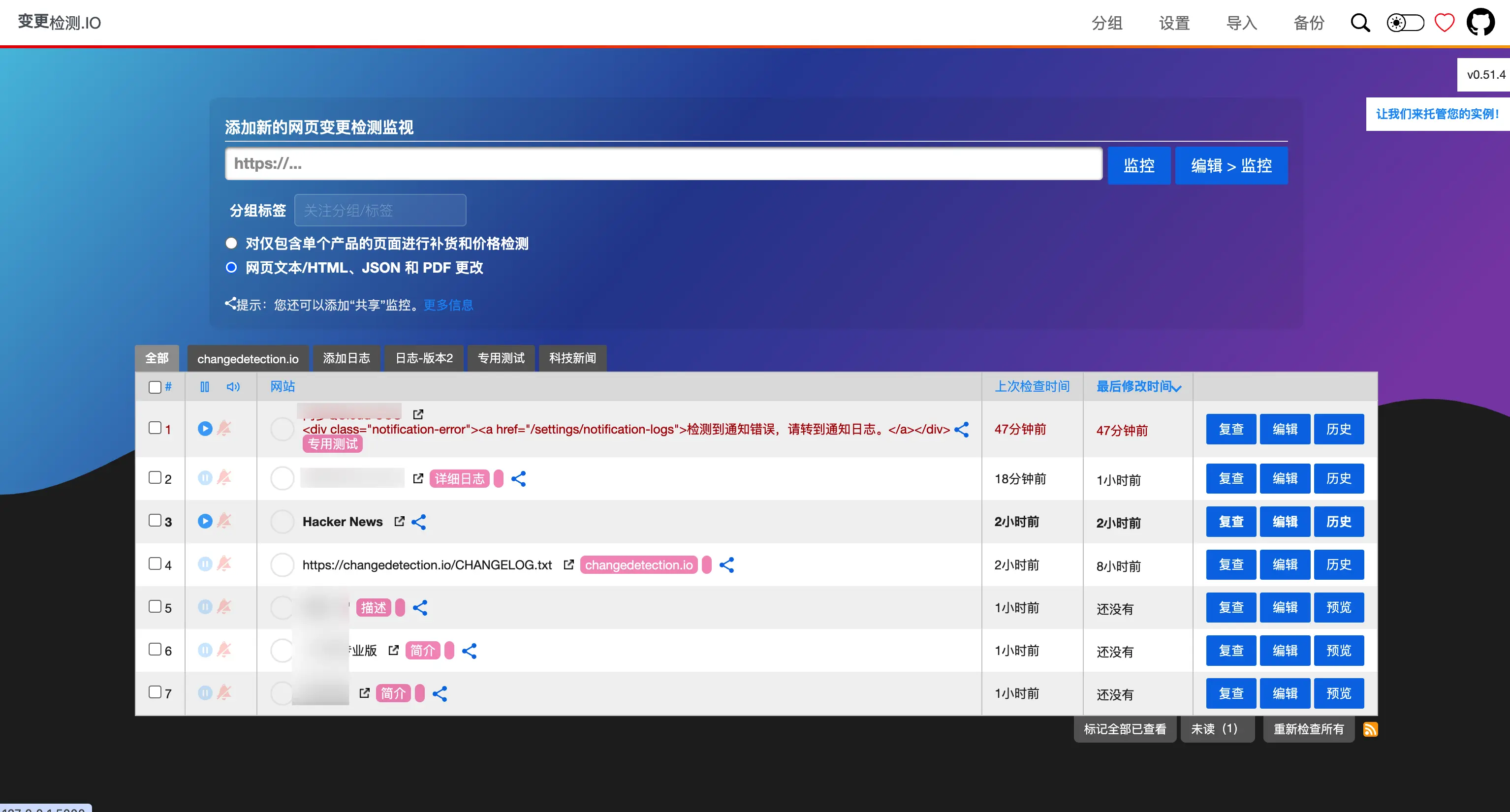The height and width of the screenshot is (812, 1510).
Task: Select webpage text/HTML, JSON, PDF radio
Action: (x=231, y=267)
